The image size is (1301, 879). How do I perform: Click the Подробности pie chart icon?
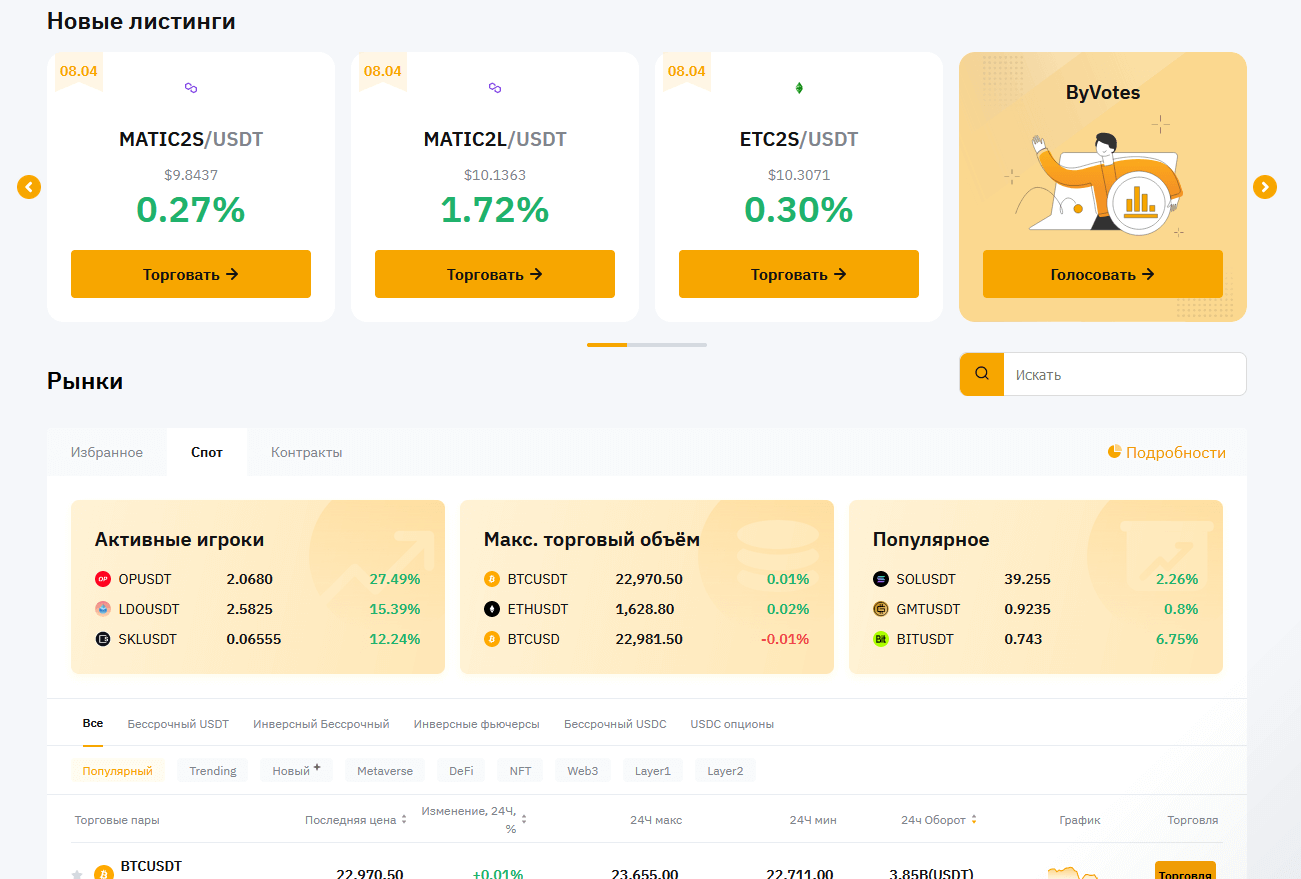pyautogui.click(x=1114, y=452)
